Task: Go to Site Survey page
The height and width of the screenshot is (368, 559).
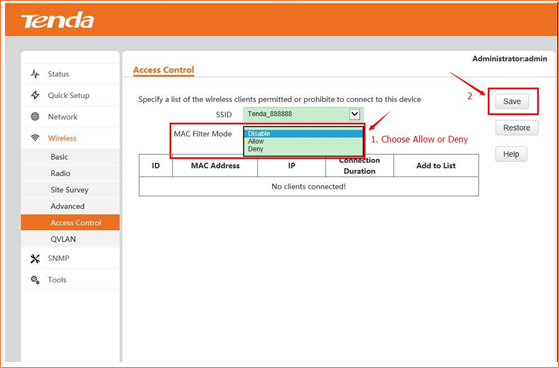Action: [x=70, y=190]
